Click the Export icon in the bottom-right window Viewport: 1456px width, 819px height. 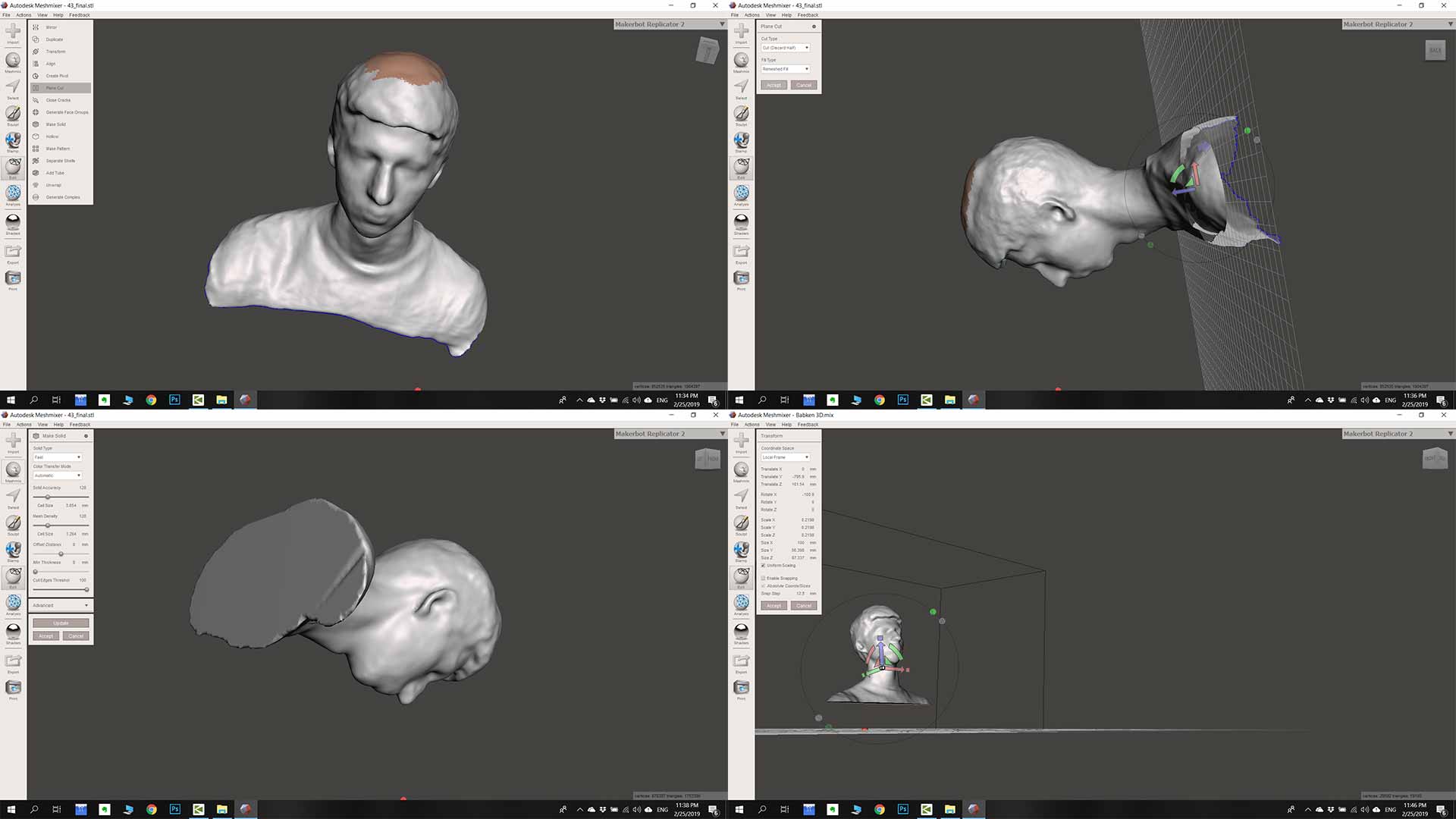point(741,662)
